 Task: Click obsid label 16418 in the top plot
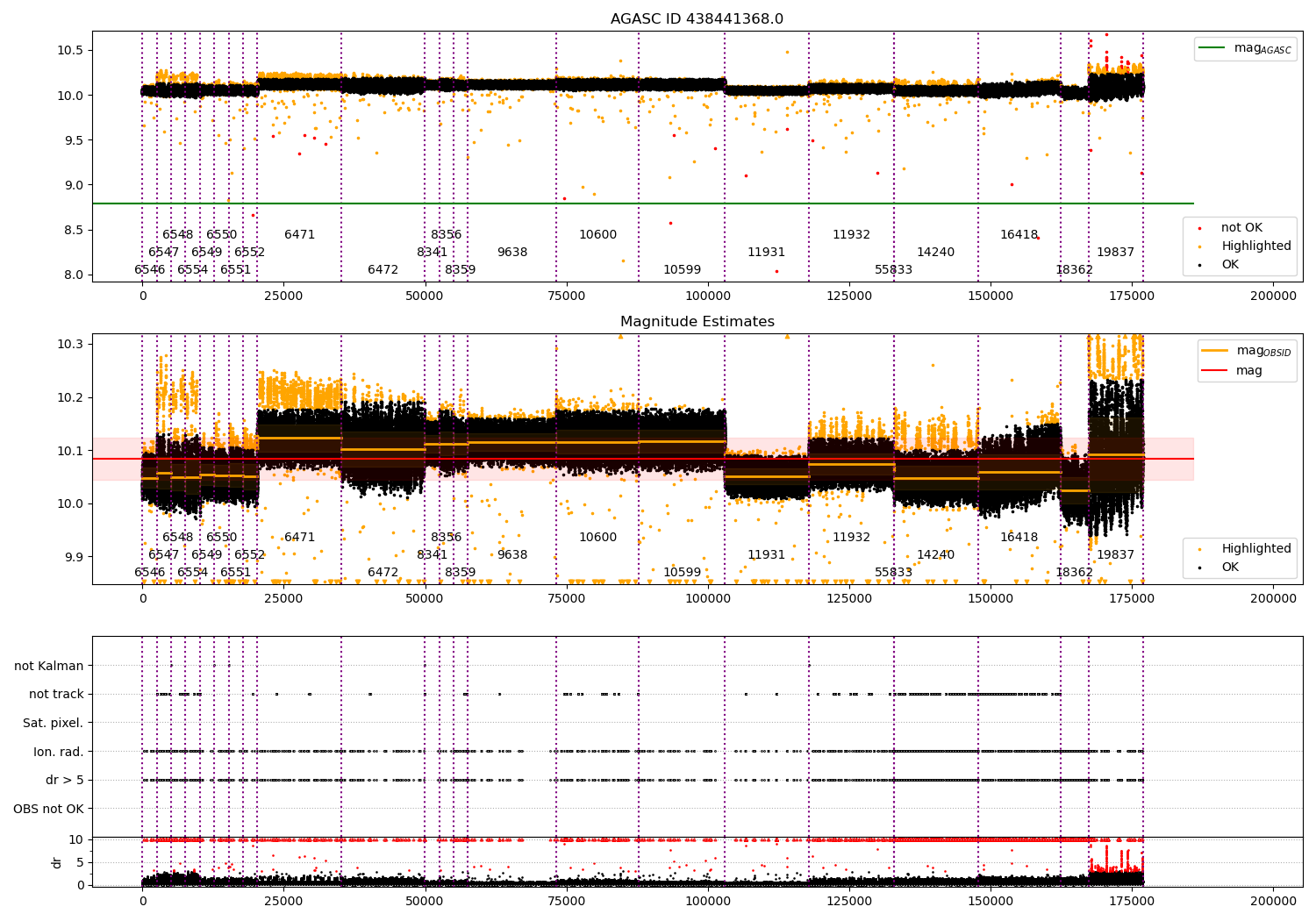click(x=1019, y=234)
